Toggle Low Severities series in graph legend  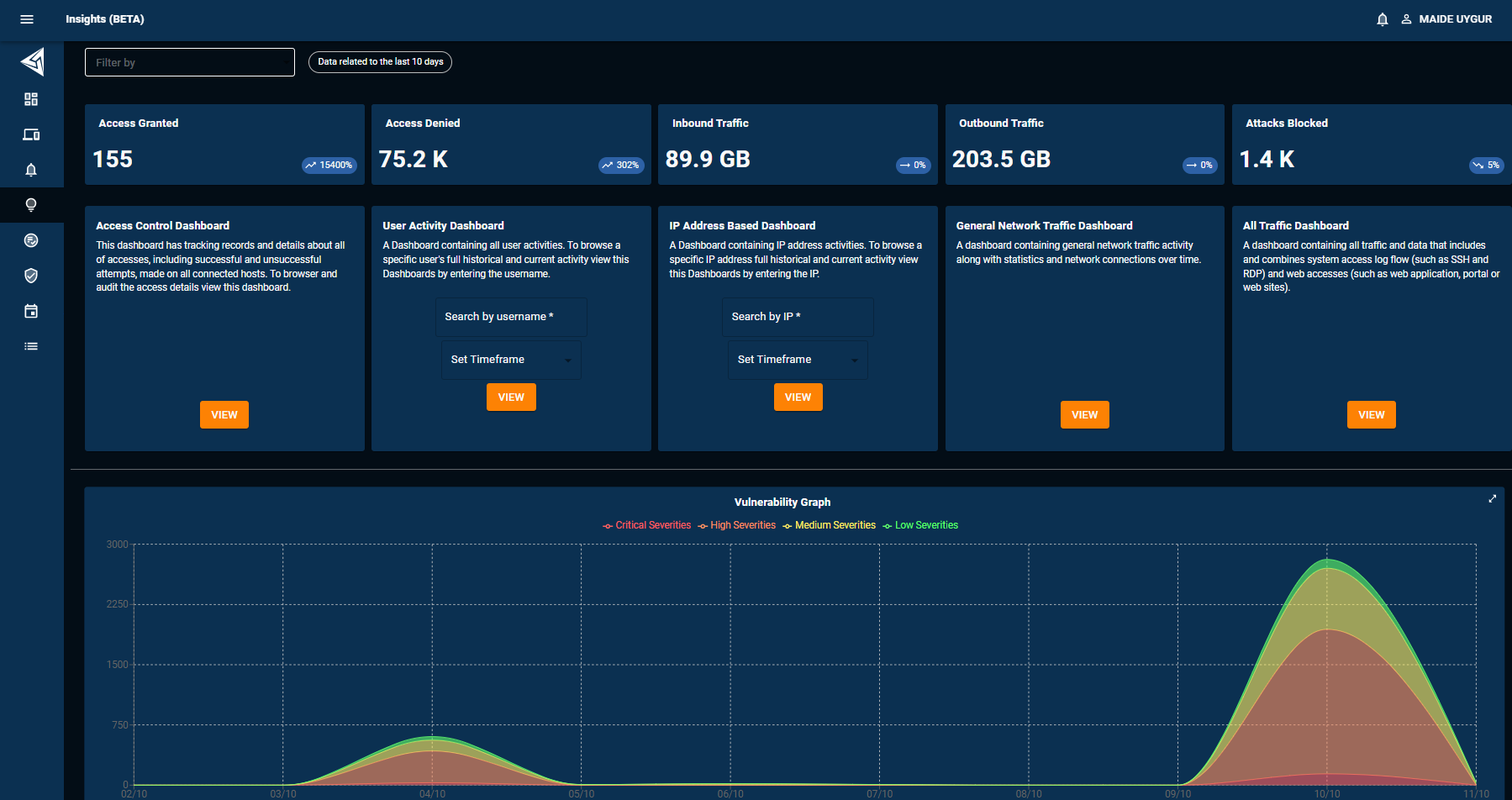919,525
